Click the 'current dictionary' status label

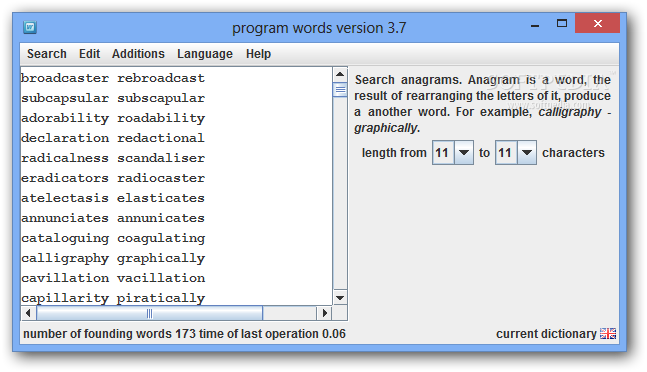pos(546,334)
